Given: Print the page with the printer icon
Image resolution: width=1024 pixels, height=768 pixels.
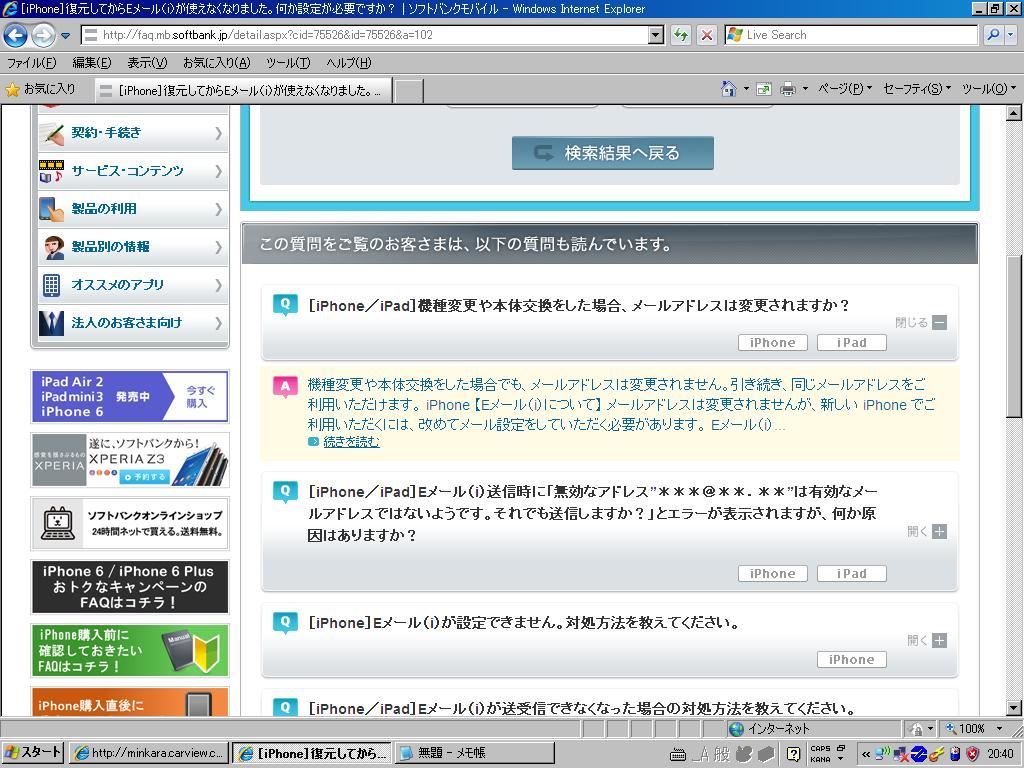Looking at the screenshot, I should pyautogui.click(x=788, y=89).
